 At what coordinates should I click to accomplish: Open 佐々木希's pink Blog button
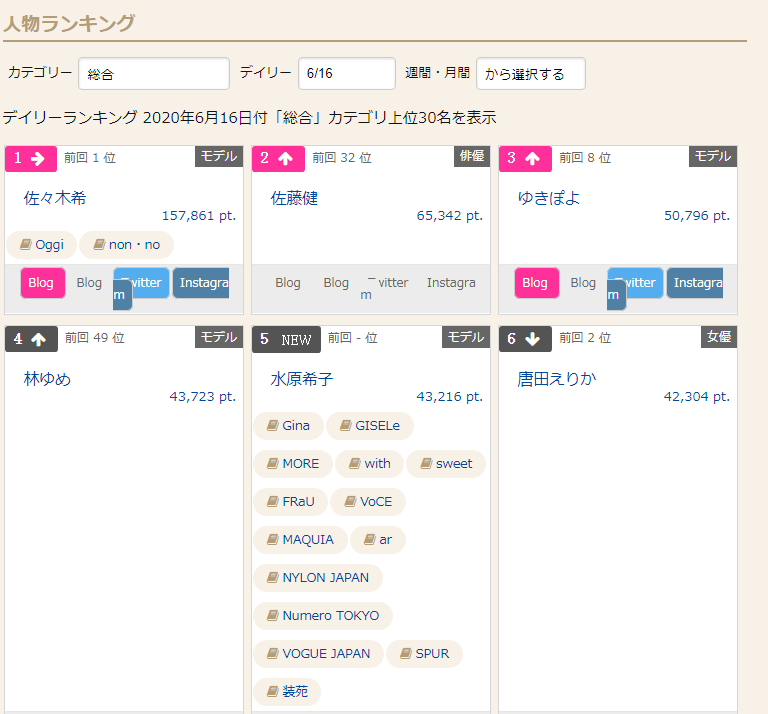pyautogui.click(x=43, y=283)
